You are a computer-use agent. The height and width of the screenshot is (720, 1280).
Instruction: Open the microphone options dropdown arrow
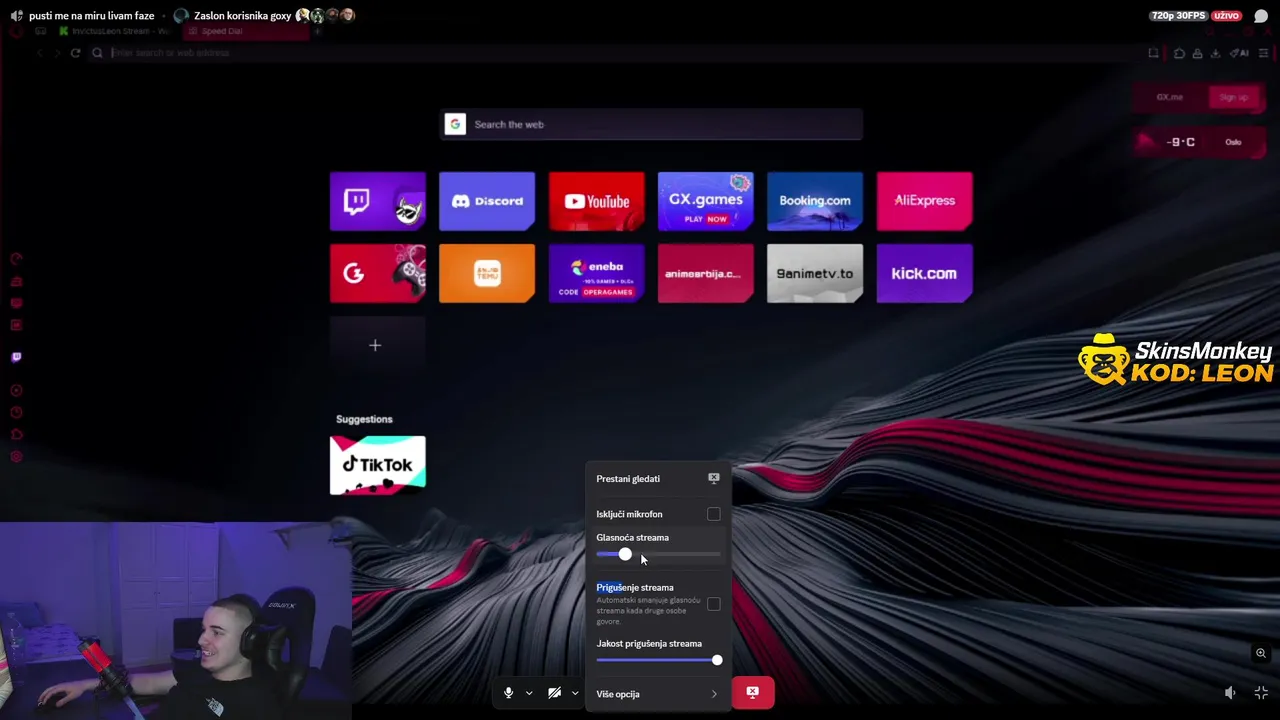(529, 693)
